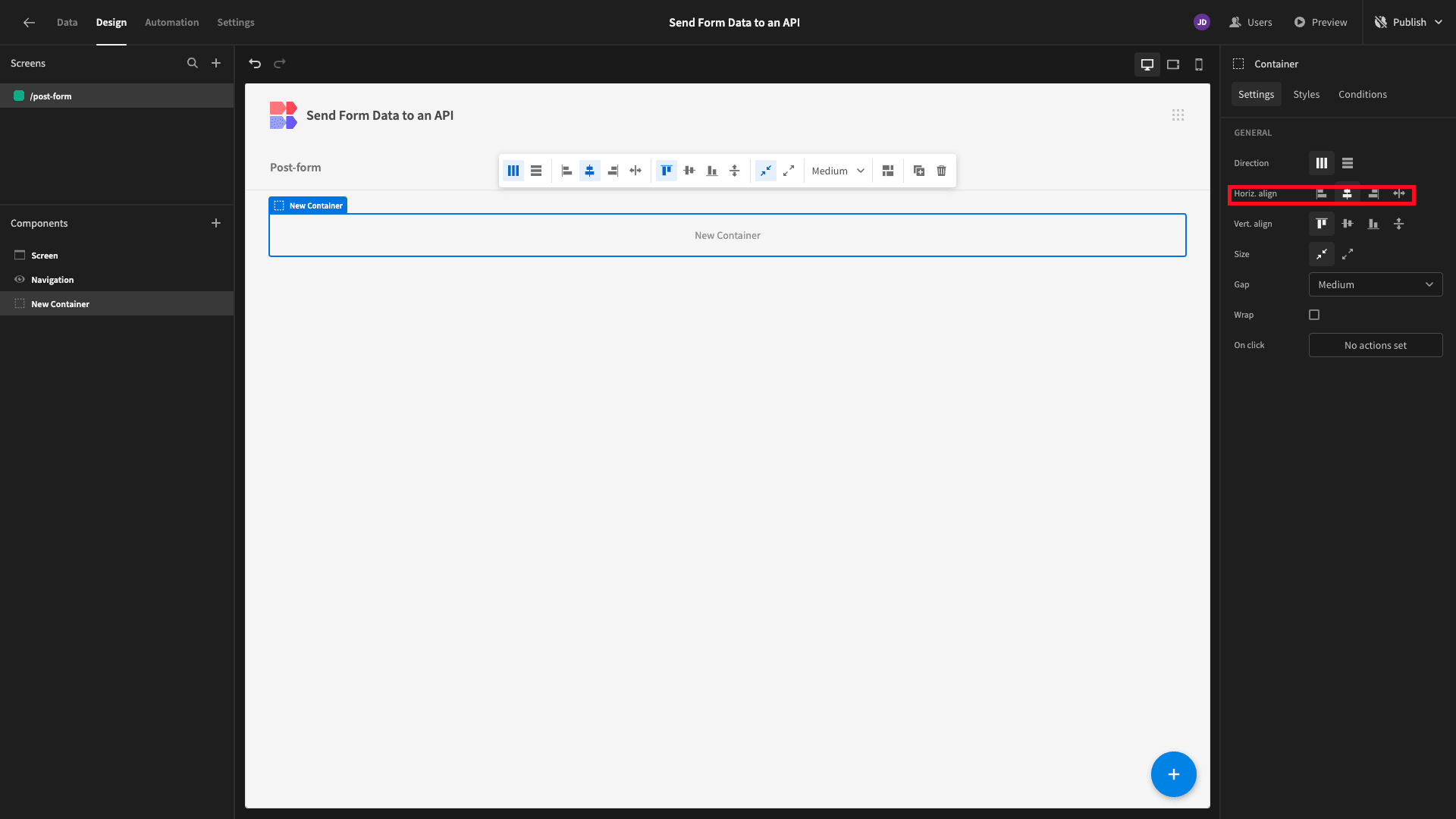The image size is (1456, 819).
Task: Click the shrink-to-fit size icon
Action: tap(1322, 253)
